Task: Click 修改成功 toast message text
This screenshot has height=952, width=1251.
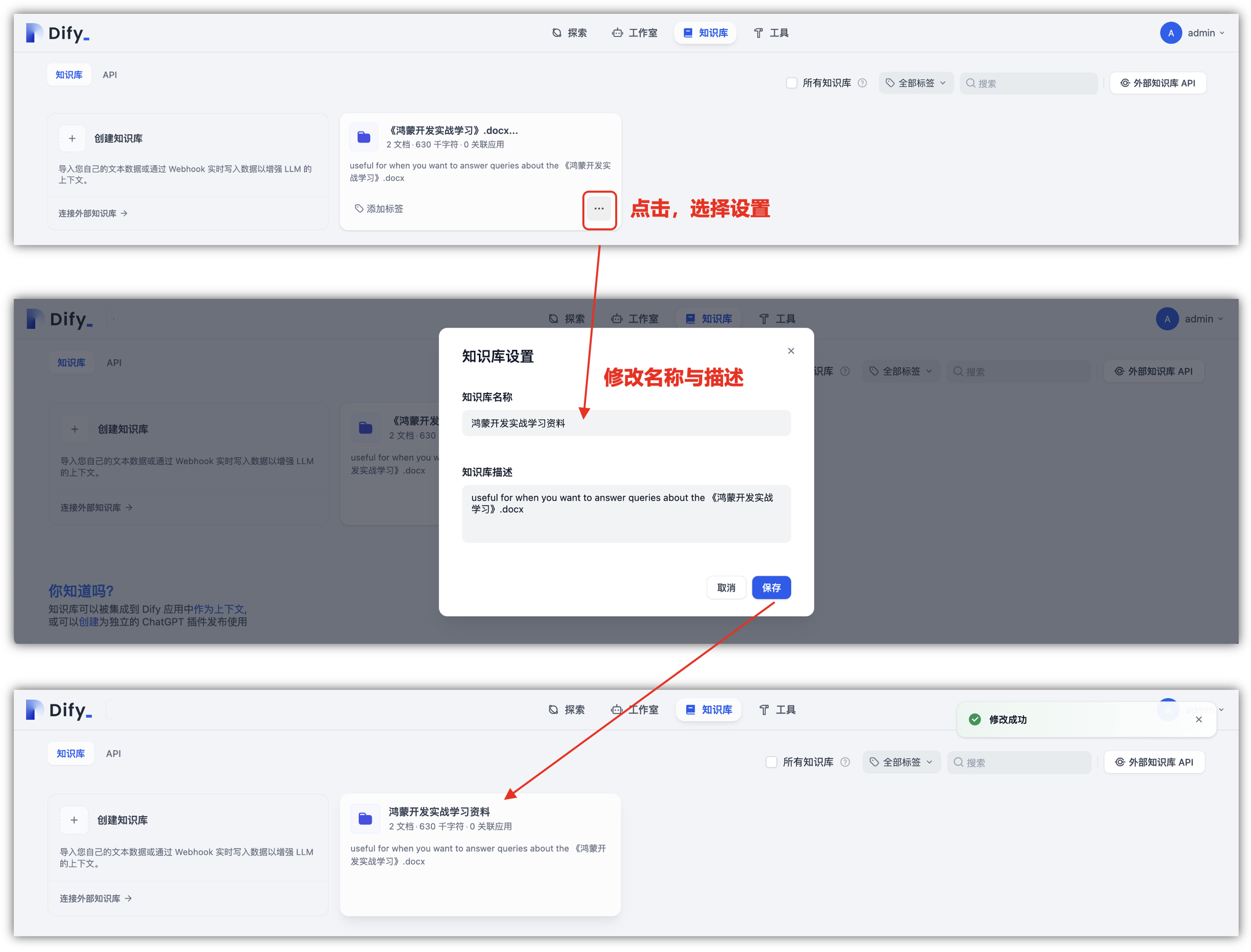Action: (1007, 720)
